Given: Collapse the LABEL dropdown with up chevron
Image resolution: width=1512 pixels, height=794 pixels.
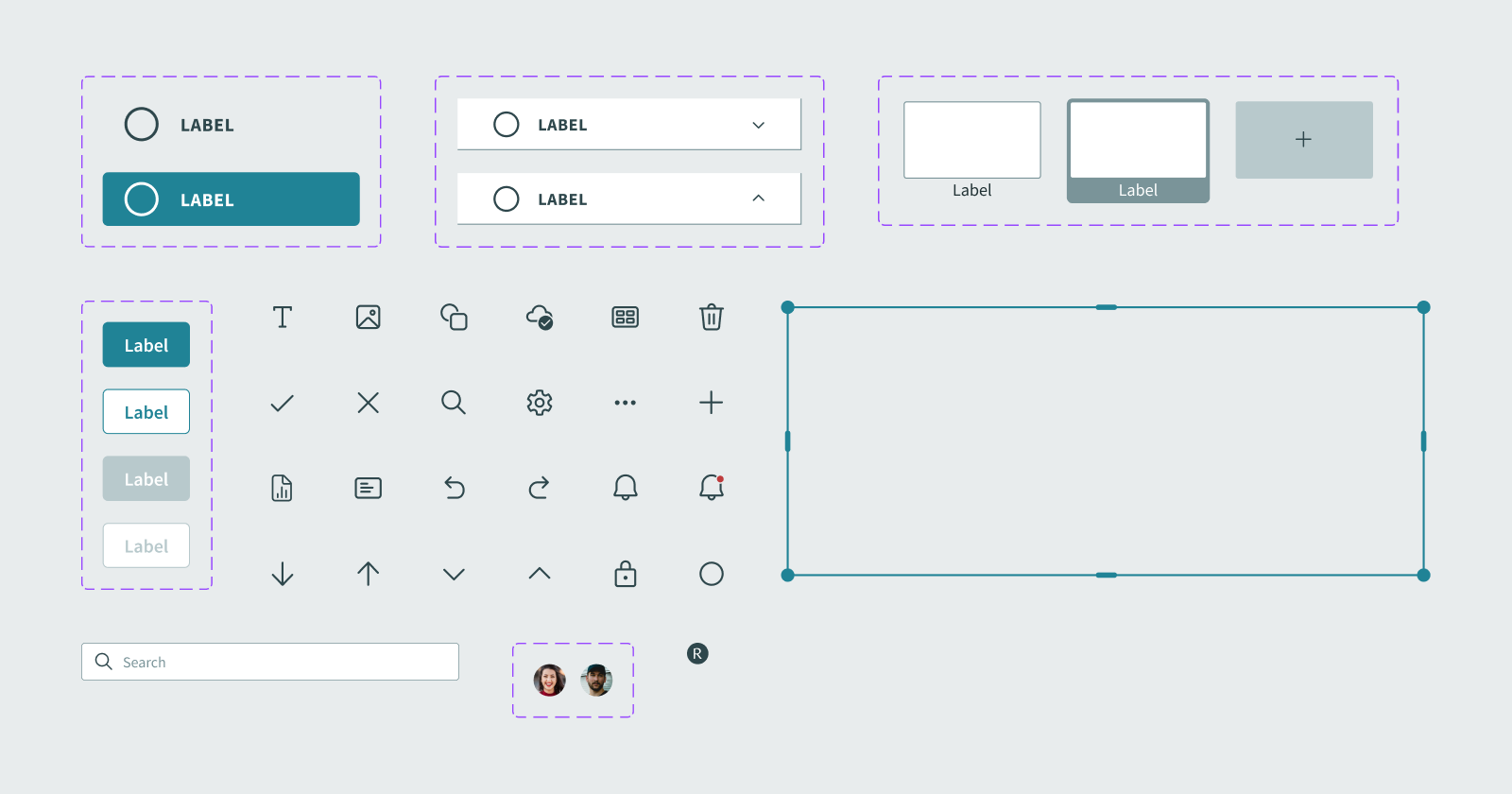Looking at the screenshot, I should [758, 198].
